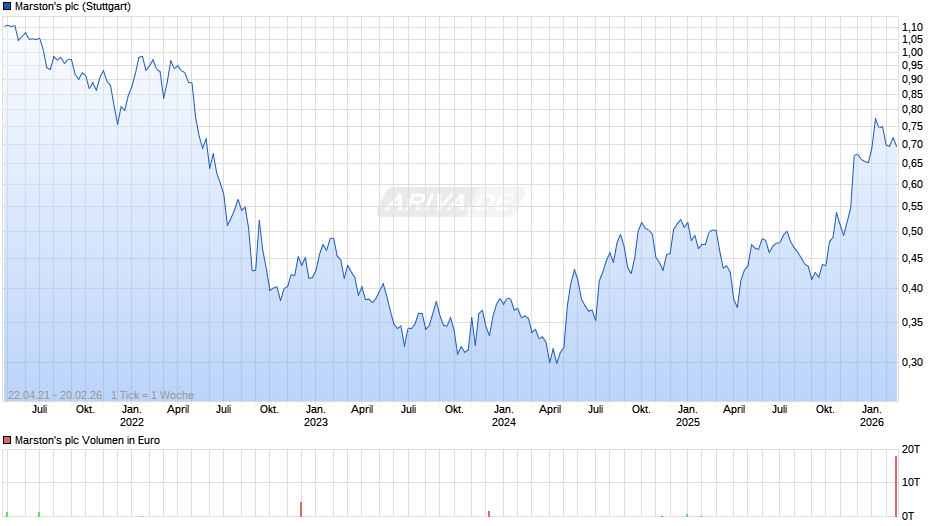Click the "Jan. 2023" time axis label
Screen dimensions: 940x526
pos(316,416)
